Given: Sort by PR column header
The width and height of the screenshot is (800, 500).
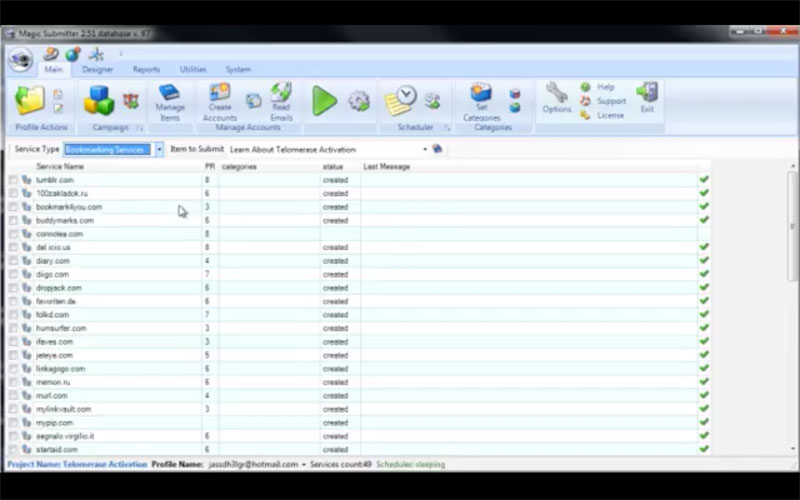Looking at the screenshot, I should point(210,166).
